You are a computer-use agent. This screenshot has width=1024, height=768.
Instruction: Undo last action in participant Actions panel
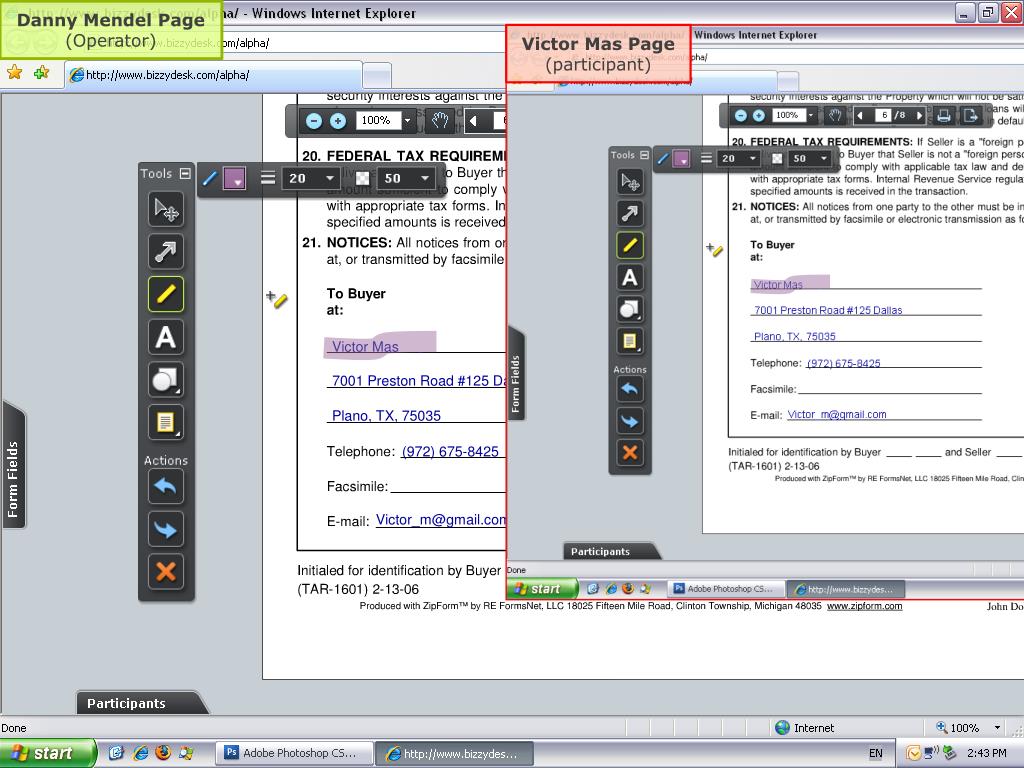(x=630, y=389)
